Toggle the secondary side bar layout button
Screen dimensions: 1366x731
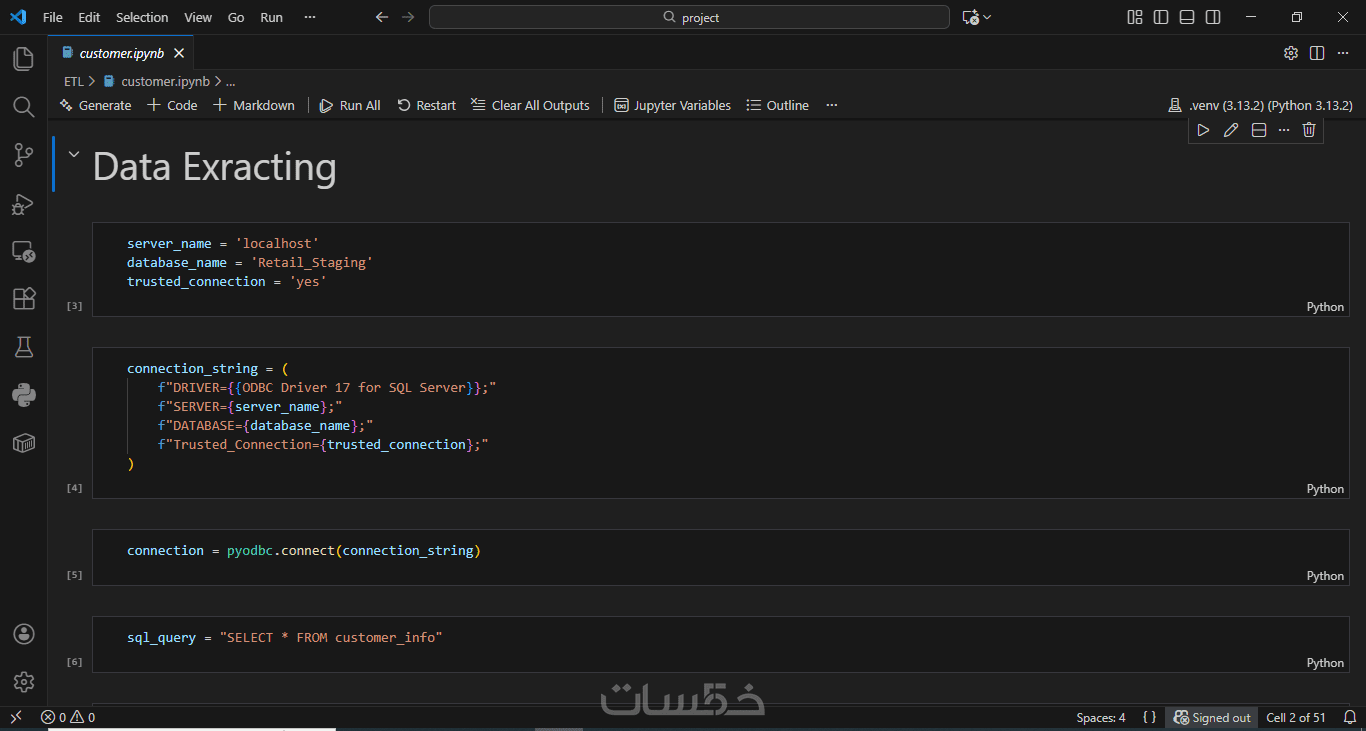point(1213,17)
